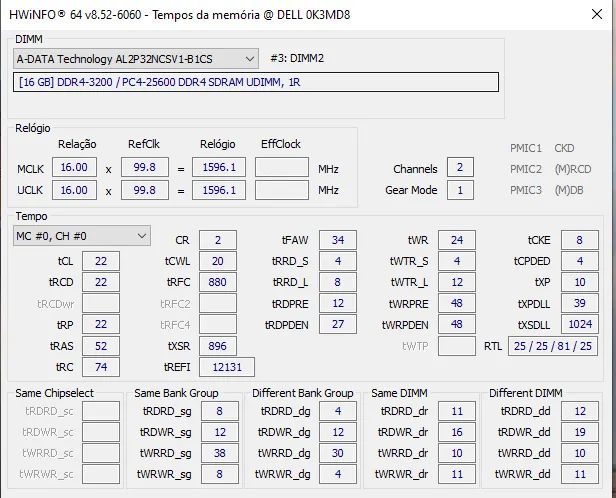616x498 pixels.
Task: Click the tCPDED value 4 field
Action: point(580,261)
